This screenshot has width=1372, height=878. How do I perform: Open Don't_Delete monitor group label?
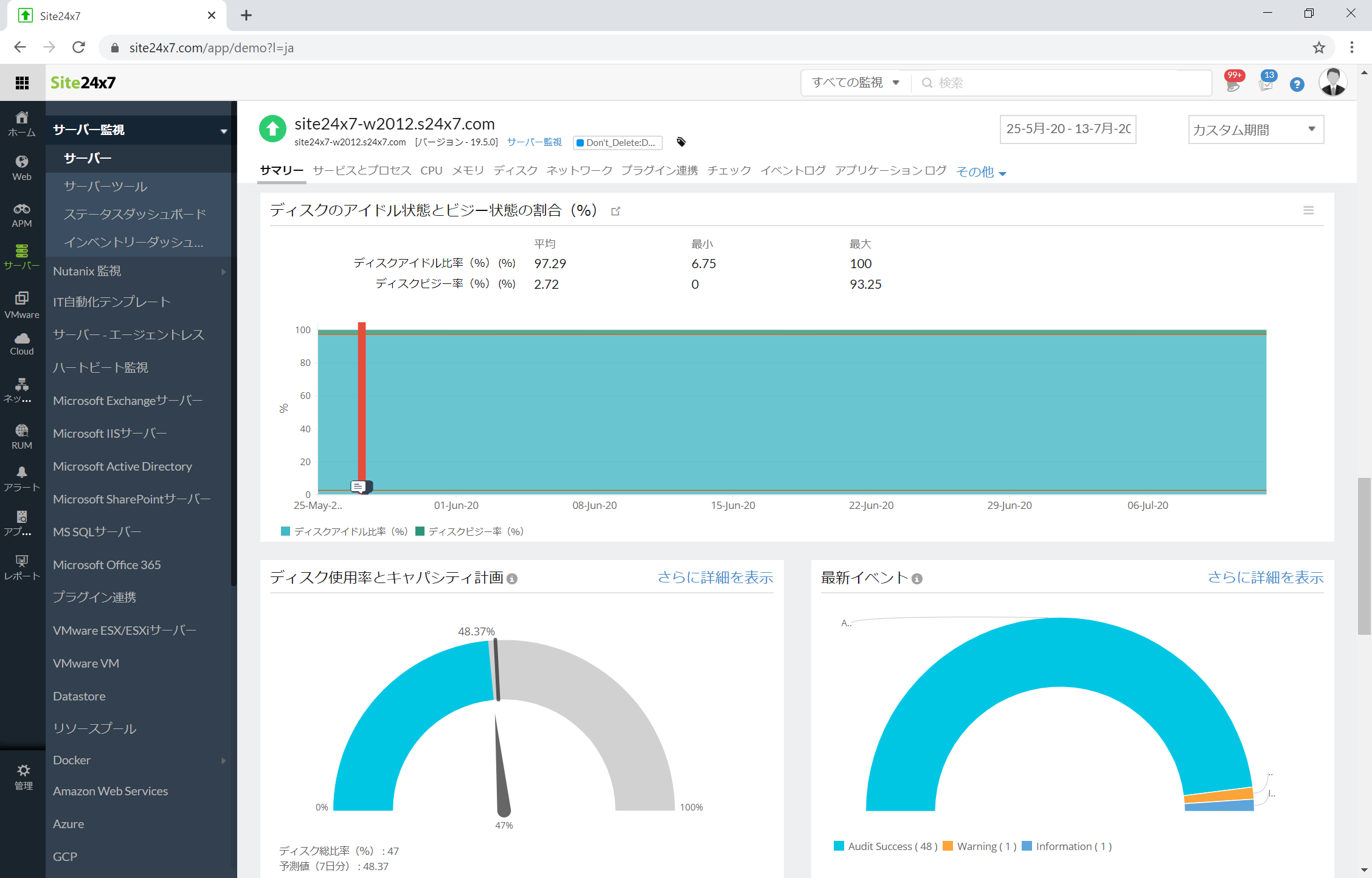click(618, 143)
